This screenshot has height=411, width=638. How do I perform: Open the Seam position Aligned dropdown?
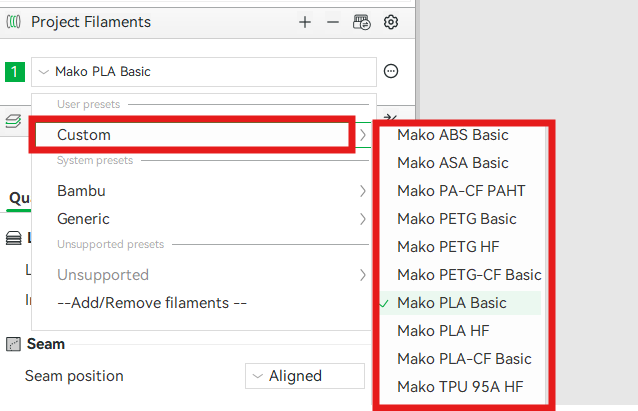pos(304,376)
